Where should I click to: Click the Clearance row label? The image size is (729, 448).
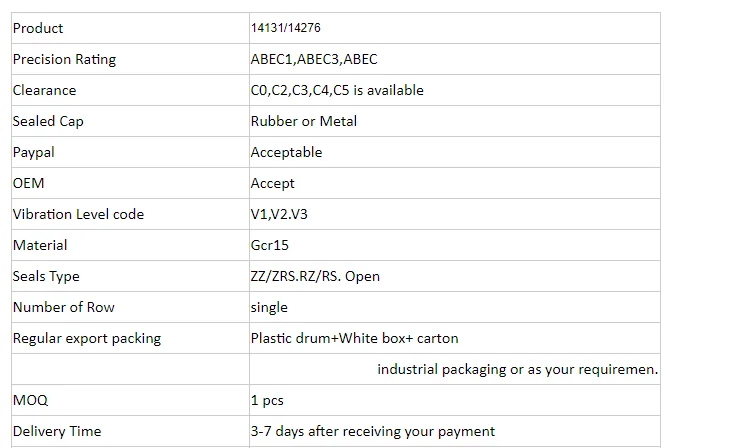pos(44,90)
